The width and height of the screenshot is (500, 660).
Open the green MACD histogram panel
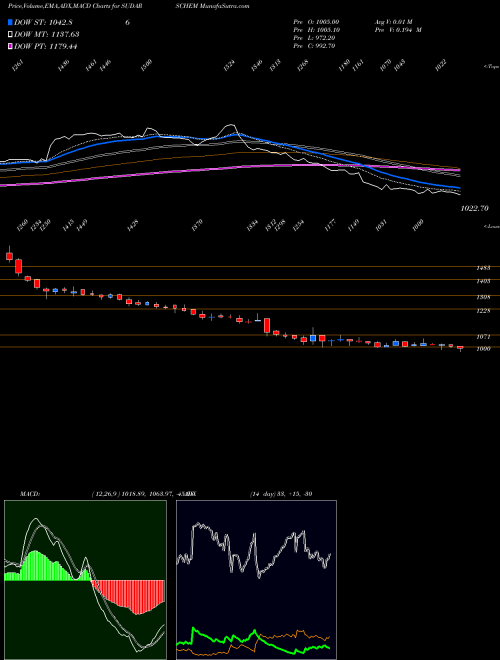85,580
